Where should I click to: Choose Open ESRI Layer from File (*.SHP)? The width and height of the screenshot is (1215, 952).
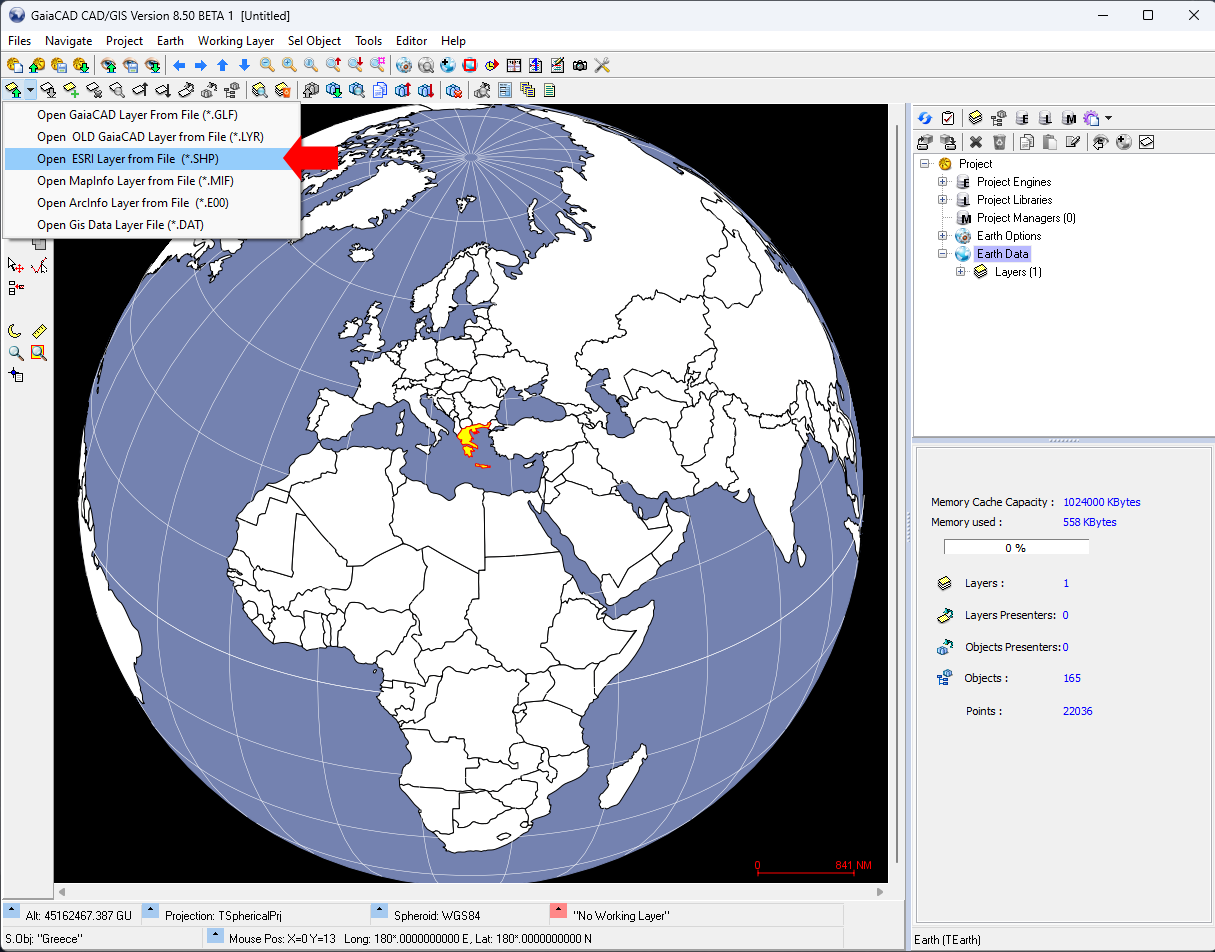point(127,159)
